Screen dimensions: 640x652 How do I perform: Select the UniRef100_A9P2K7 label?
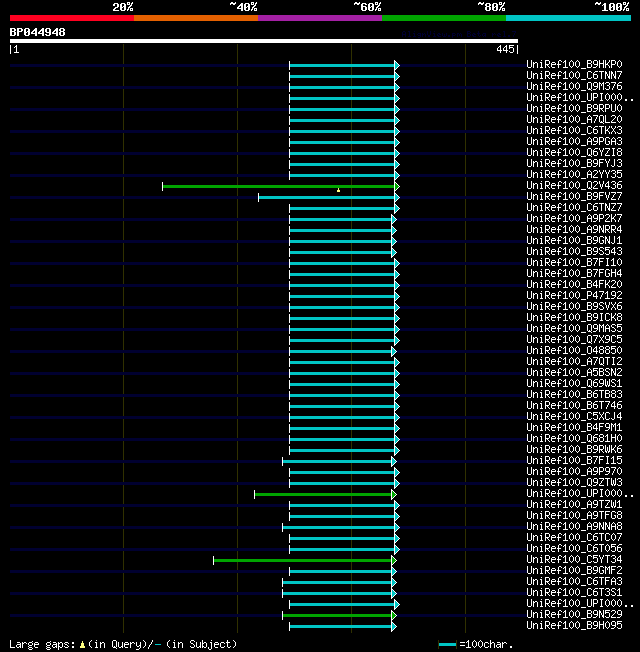574,218
